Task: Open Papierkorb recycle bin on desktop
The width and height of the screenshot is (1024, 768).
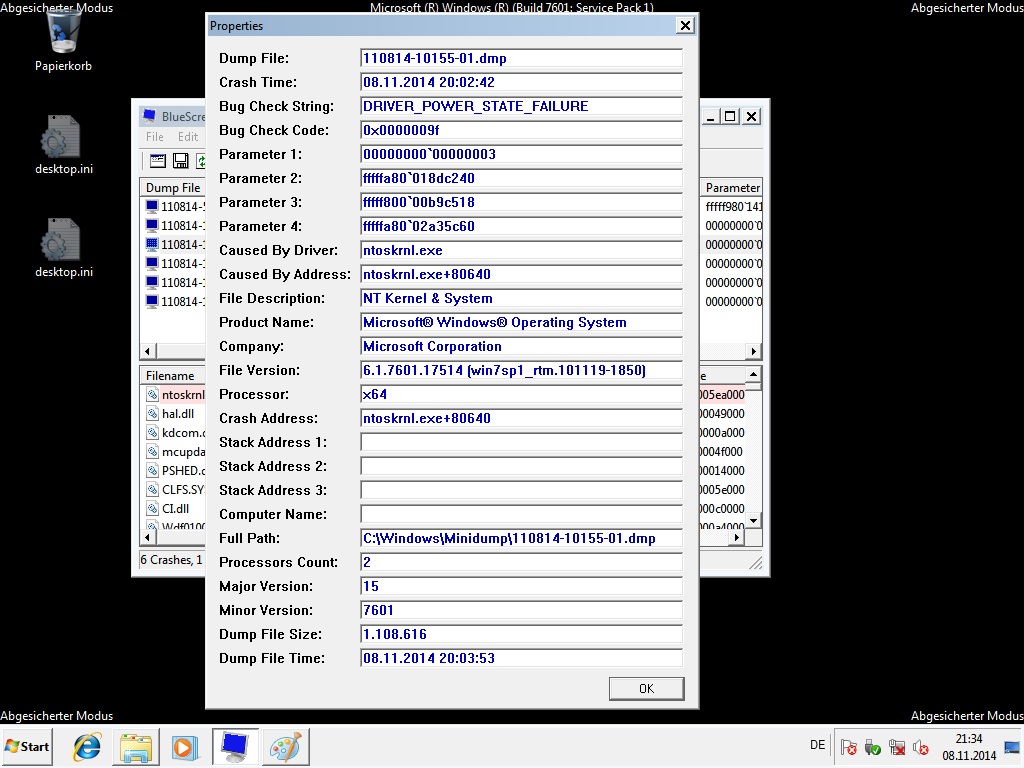Action: tap(63, 40)
